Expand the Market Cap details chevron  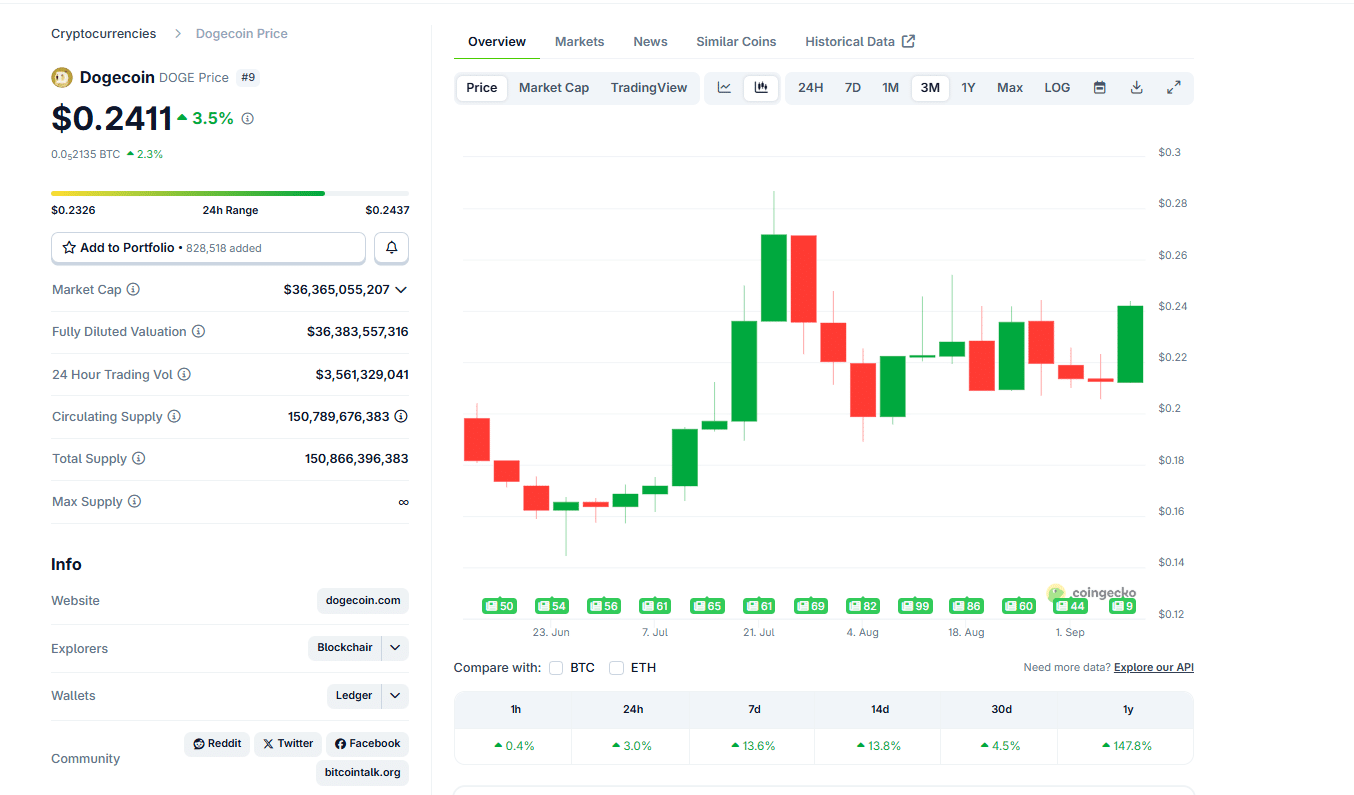click(401, 290)
